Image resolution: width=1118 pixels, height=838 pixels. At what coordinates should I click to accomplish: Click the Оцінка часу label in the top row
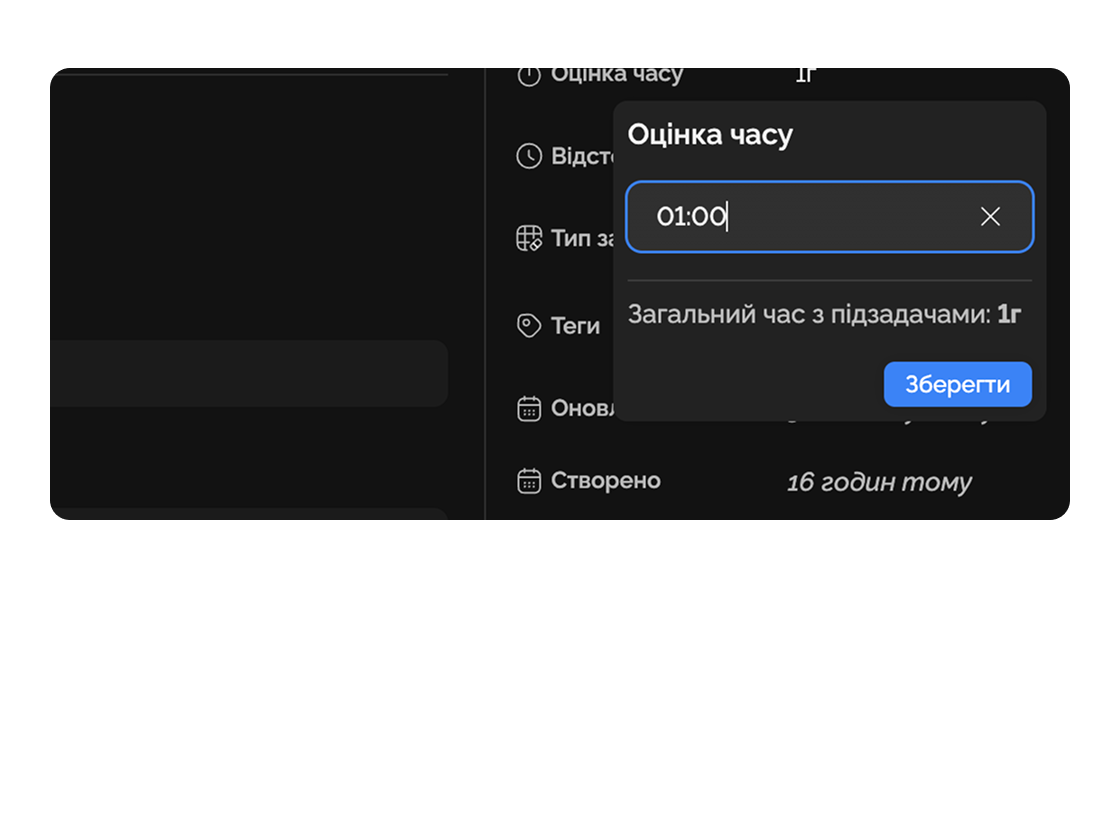tap(617, 75)
